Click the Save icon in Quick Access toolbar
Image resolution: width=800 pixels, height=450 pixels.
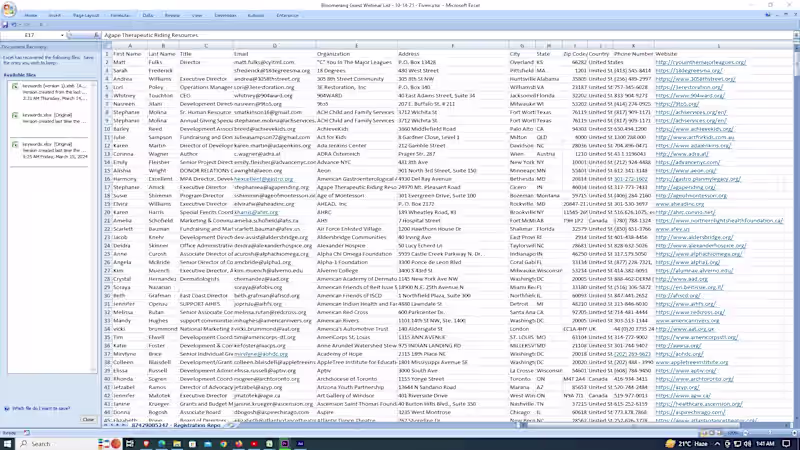click(5, 24)
